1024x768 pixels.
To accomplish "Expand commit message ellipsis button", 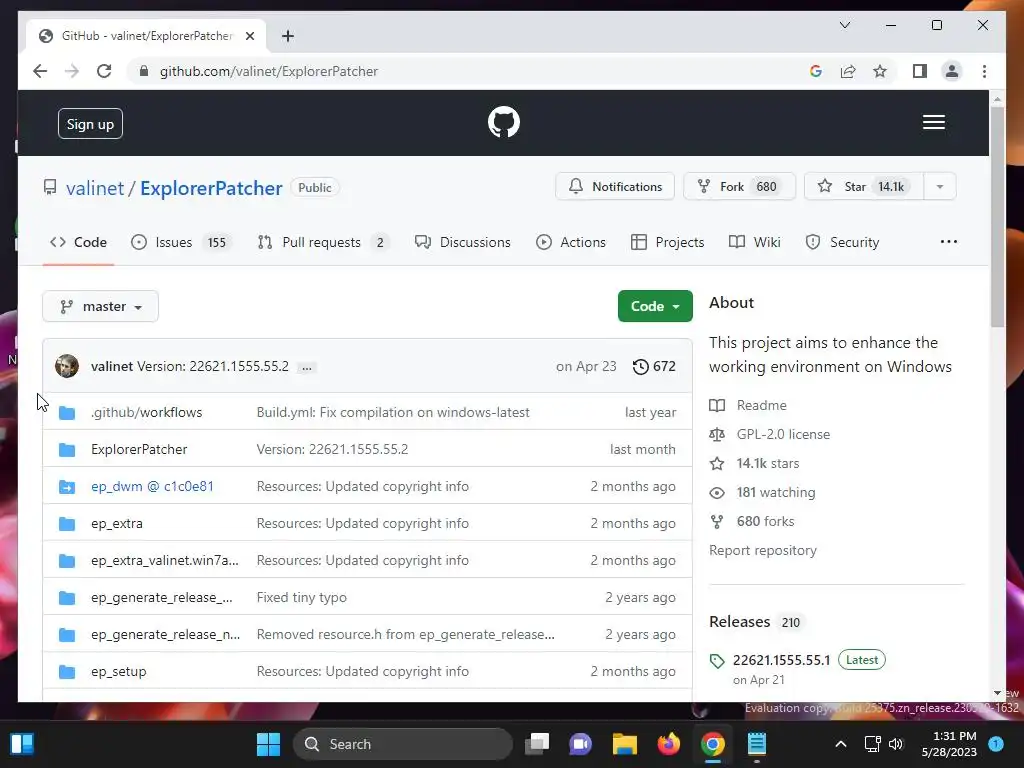I will (306, 367).
